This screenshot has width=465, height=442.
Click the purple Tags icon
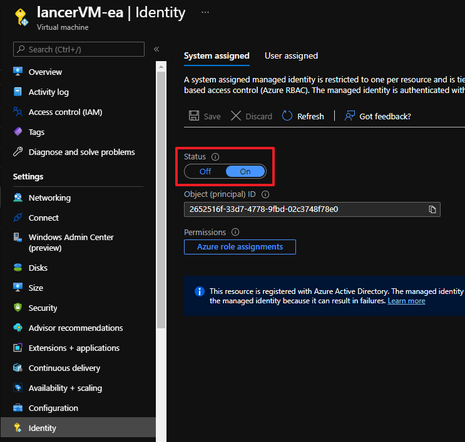[18, 132]
